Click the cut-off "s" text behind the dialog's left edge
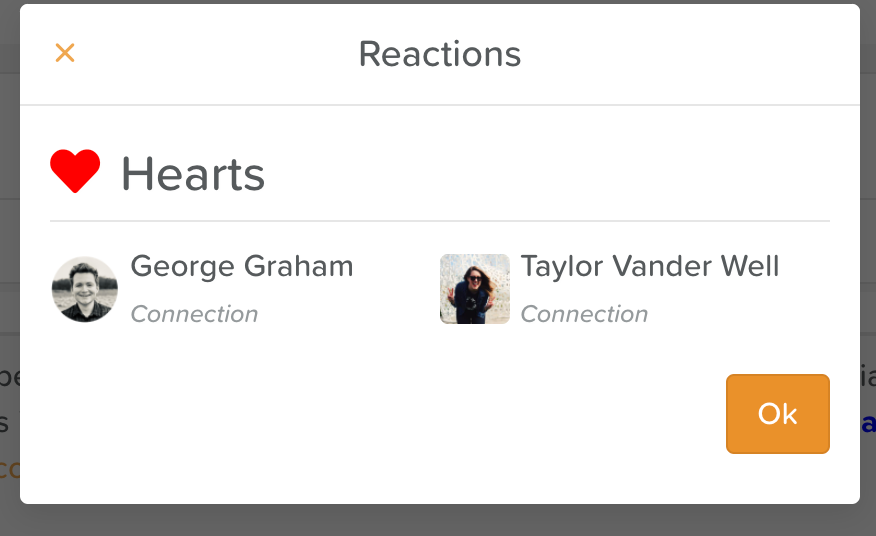Viewport: 876px width, 536px height. (5, 423)
